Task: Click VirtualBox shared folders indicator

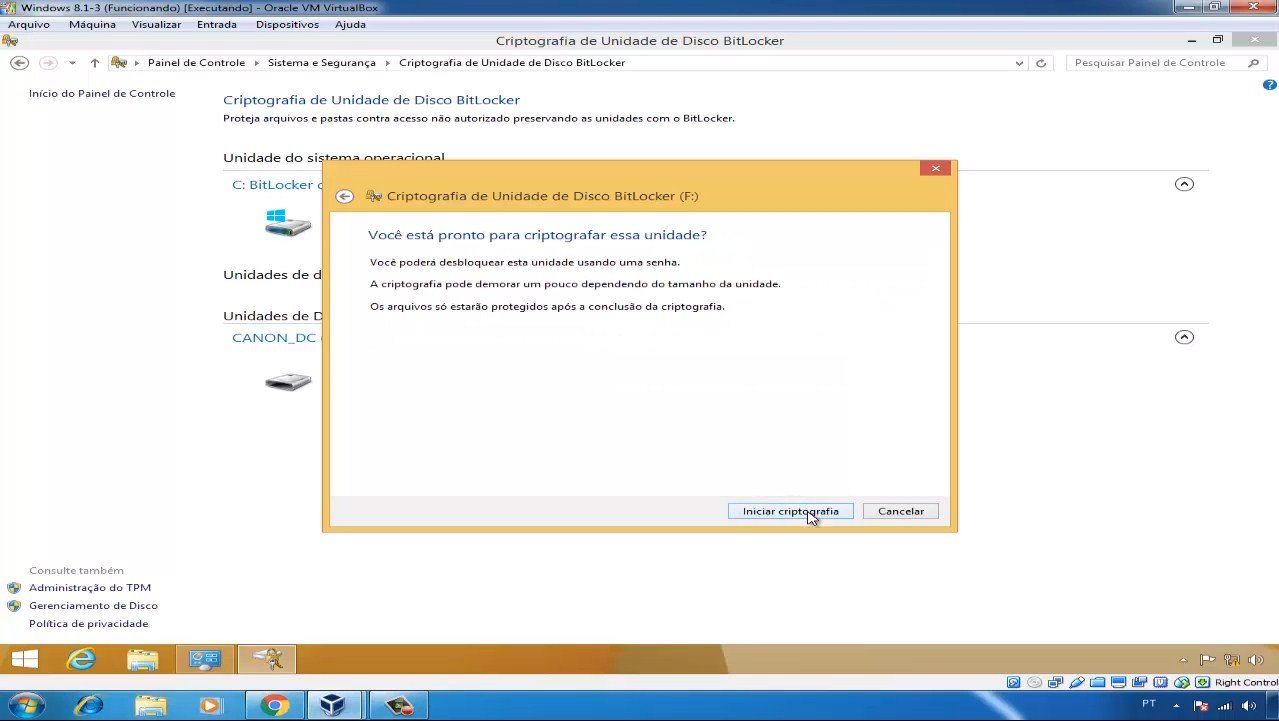Action: (x=1097, y=683)
